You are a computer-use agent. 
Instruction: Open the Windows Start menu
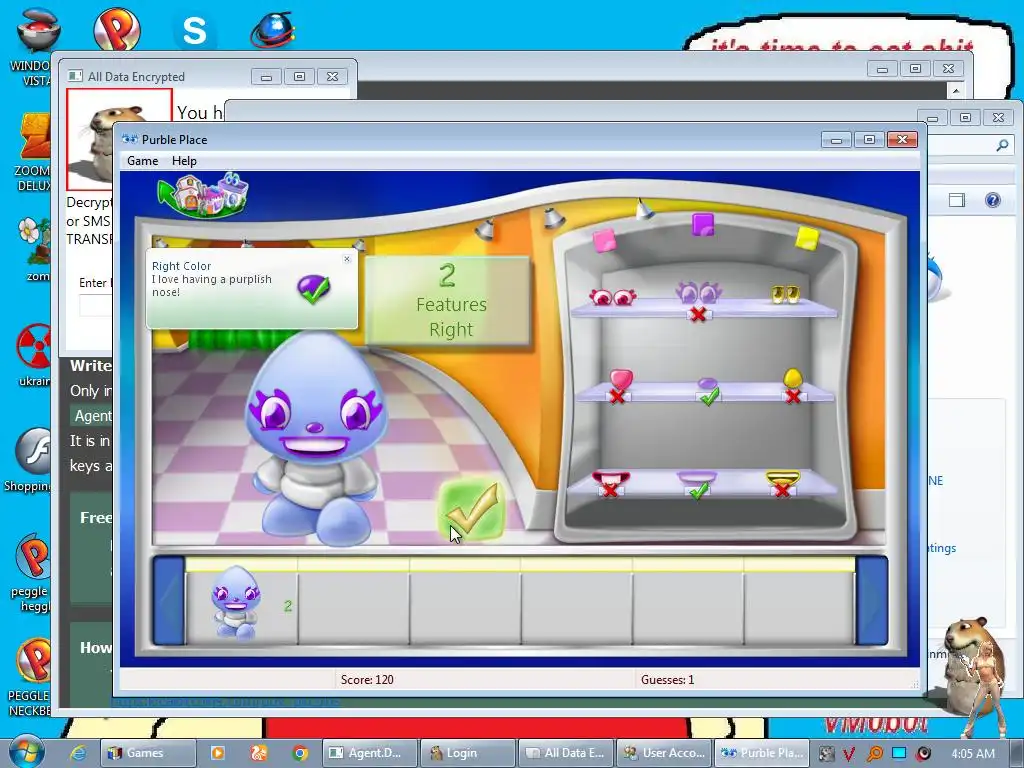click(26, 752)
